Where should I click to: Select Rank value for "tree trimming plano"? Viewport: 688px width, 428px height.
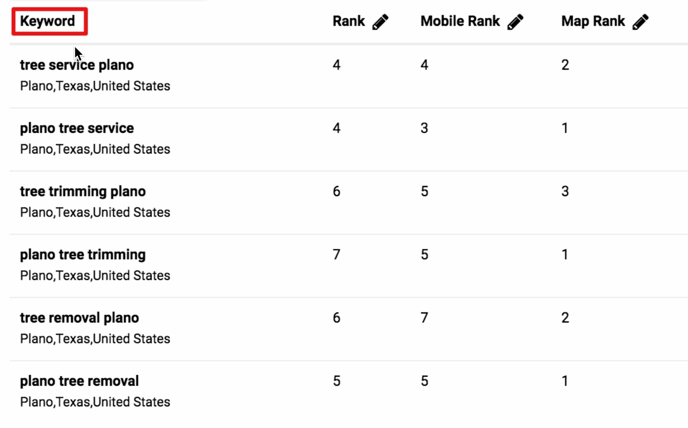337,192
